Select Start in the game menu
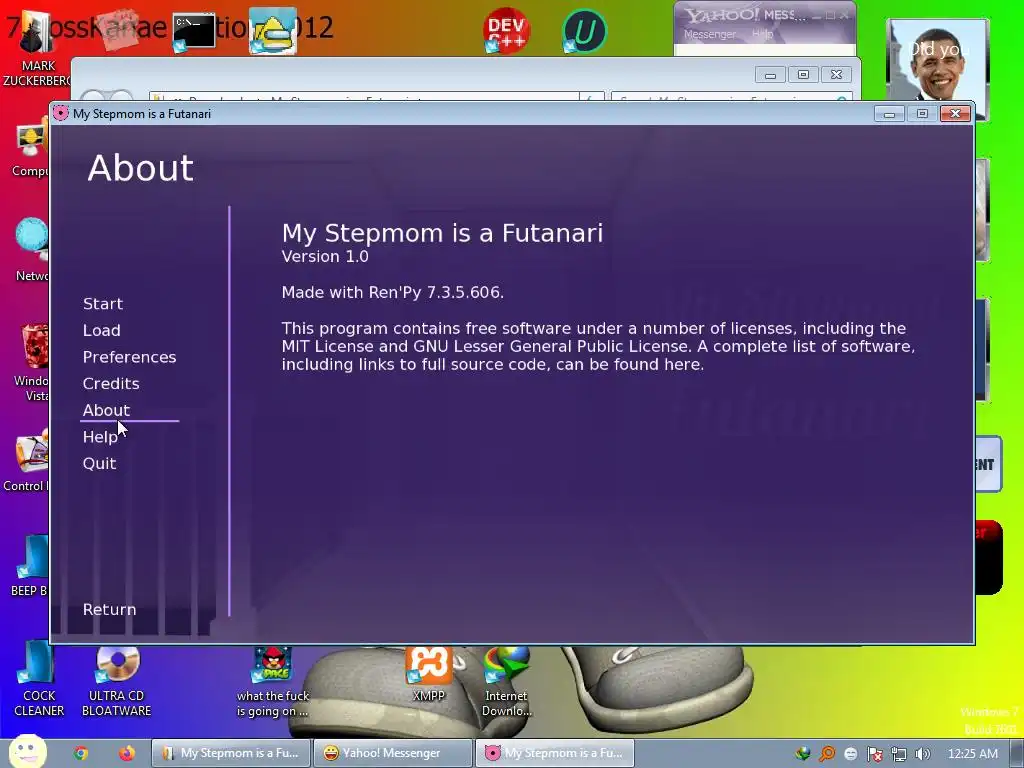Viewport: 1024px width, 768px height. point(103,304)
